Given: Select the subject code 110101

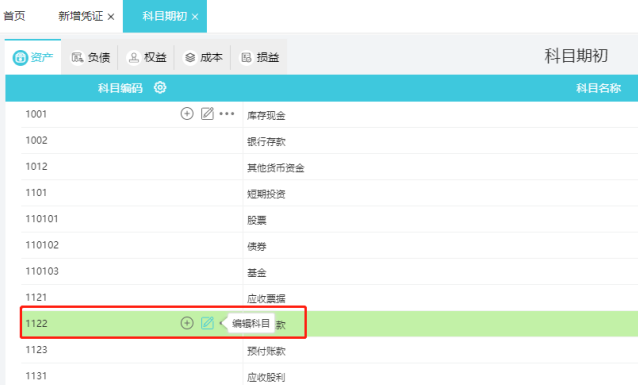Looking at the screenshot, I should pyautogui.click(x=42, y=219).
